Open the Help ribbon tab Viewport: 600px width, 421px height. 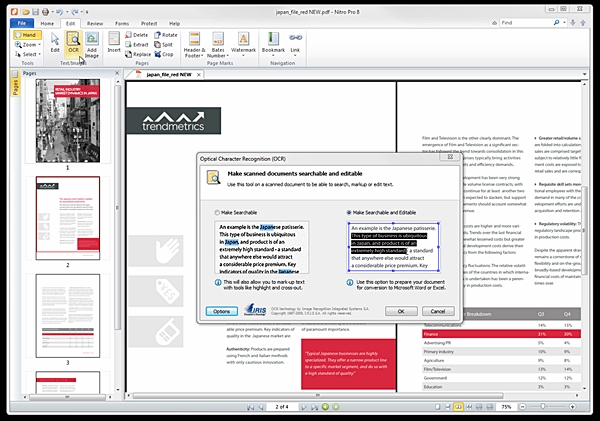[x=174, y=23]
